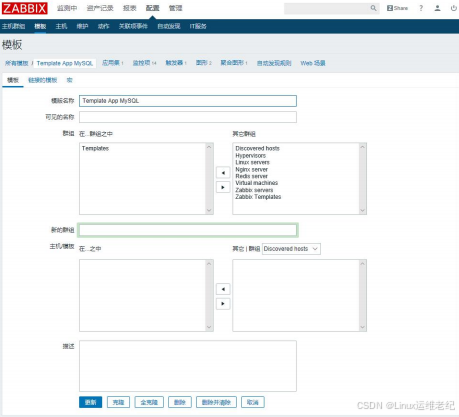Go to 主机群组 (Host groups) submenu
This screenshot has width=459, height=417.
(x=13, y=26)
